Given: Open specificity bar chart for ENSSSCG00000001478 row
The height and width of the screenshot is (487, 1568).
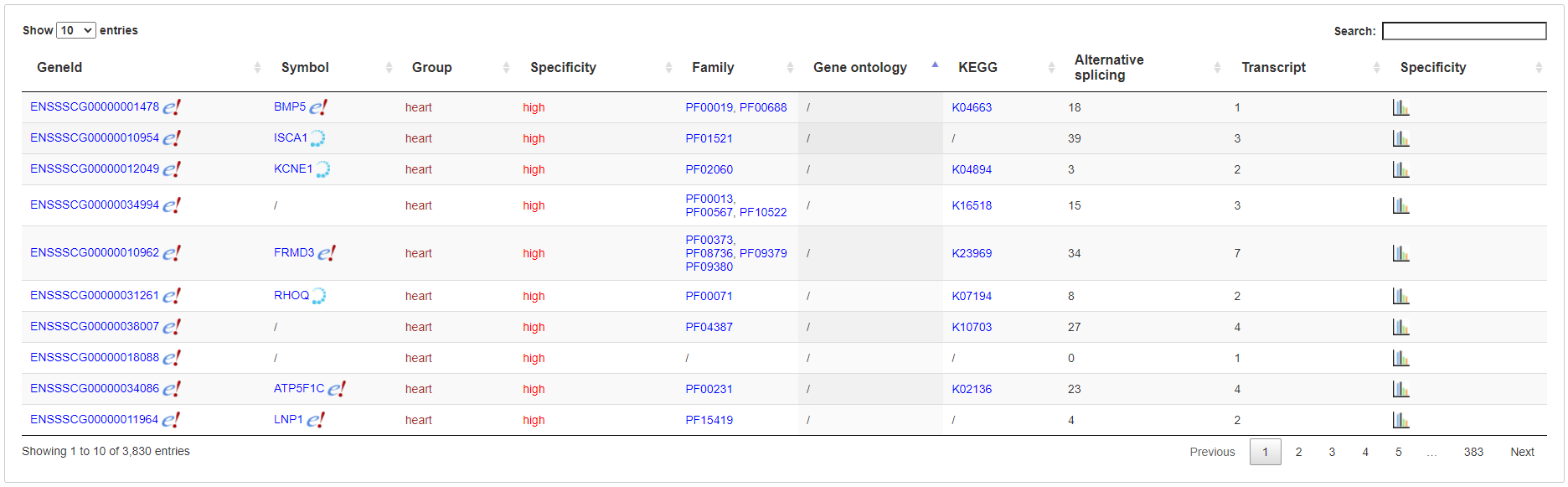Looking at the screenshot, I should (x=1401, y=107).
